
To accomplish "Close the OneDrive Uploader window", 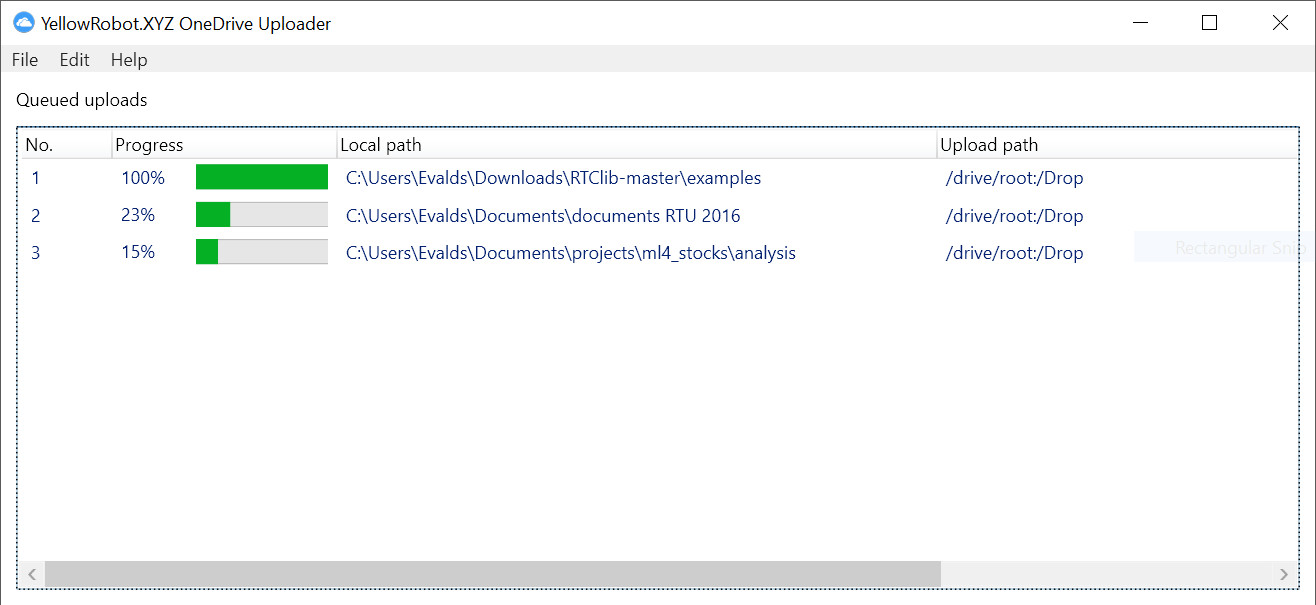I will click(x=1280, y=23).
